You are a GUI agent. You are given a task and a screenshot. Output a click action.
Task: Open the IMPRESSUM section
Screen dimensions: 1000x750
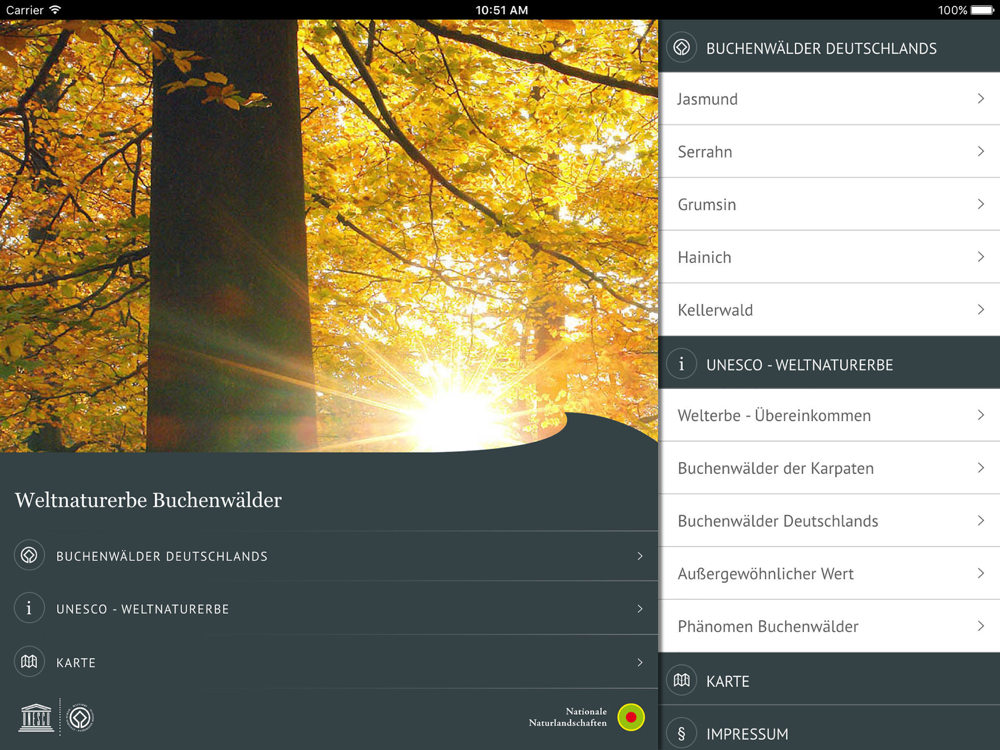point(829,728)
